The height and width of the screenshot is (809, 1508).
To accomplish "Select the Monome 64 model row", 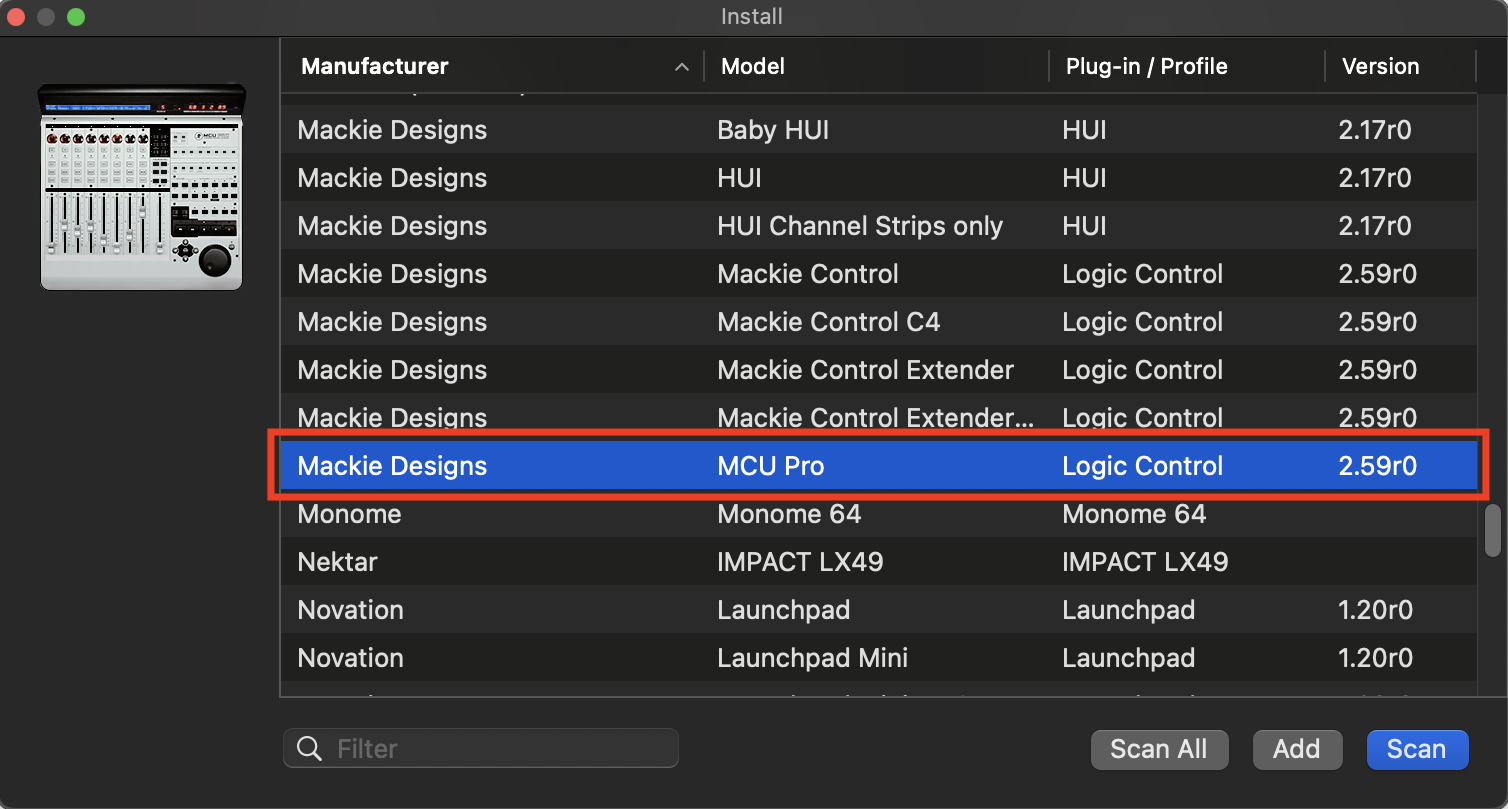I will coord(878,514).
